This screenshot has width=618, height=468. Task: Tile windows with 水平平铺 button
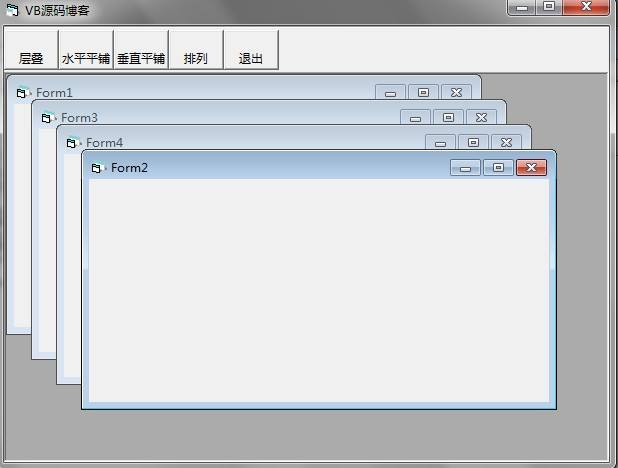86,50
